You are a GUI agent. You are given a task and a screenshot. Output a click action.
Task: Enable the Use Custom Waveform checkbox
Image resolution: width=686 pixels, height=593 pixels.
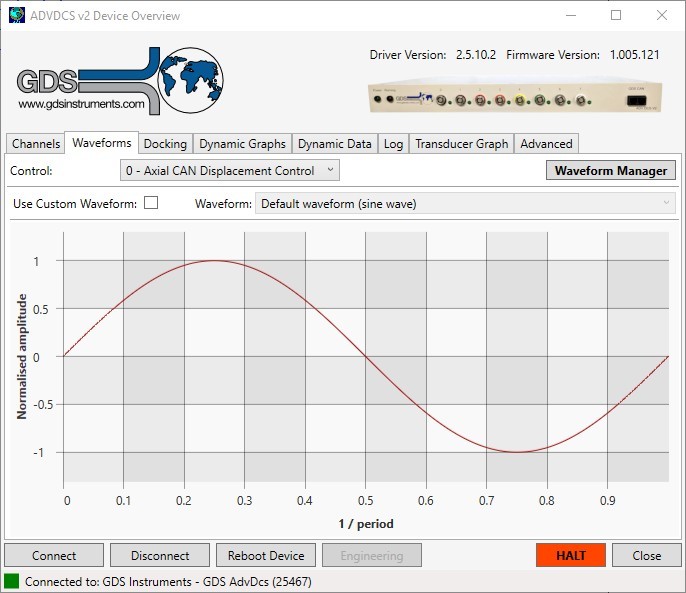[x=151, y=203]
